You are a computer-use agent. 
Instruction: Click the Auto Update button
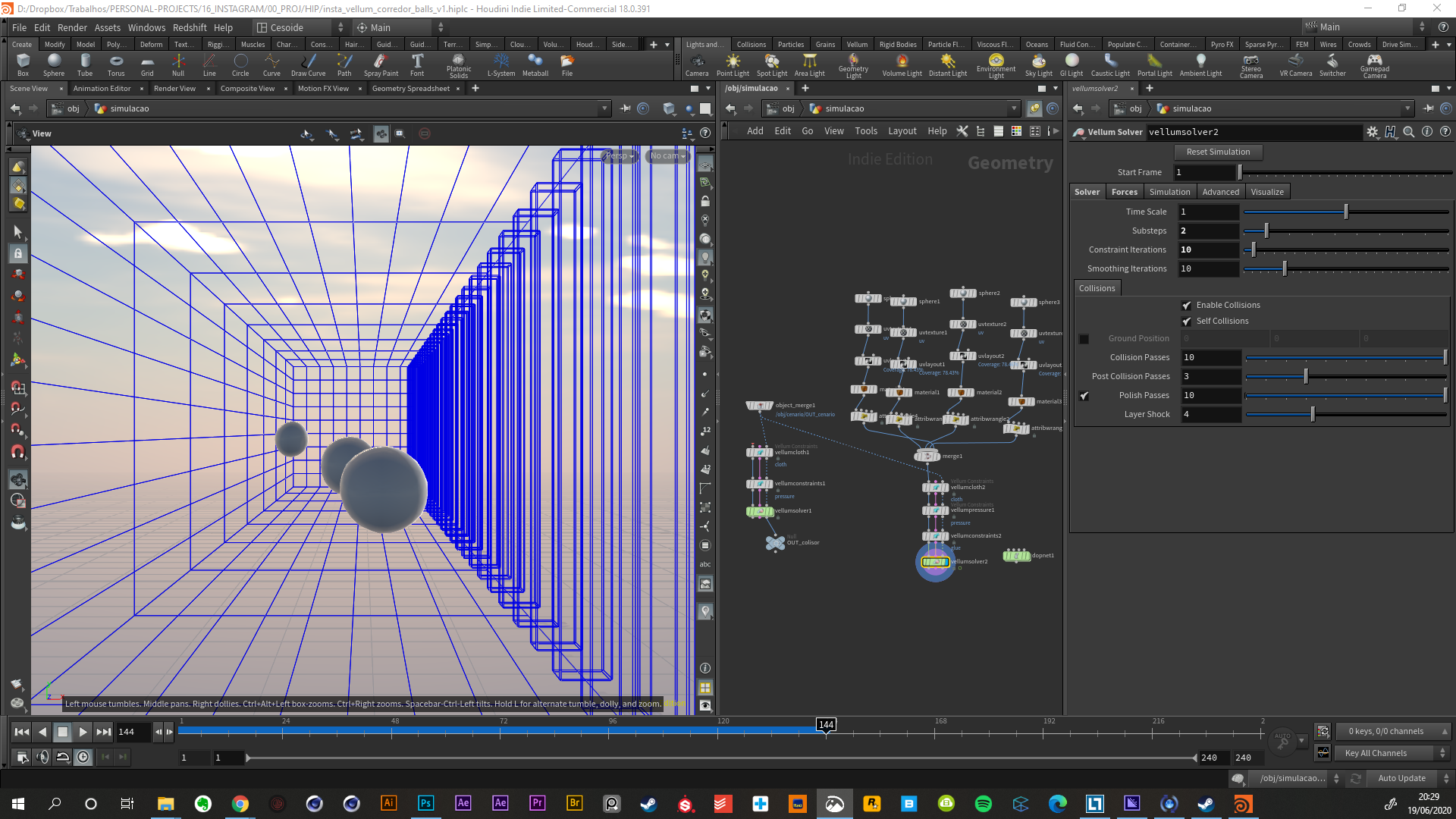(1401, 778)
